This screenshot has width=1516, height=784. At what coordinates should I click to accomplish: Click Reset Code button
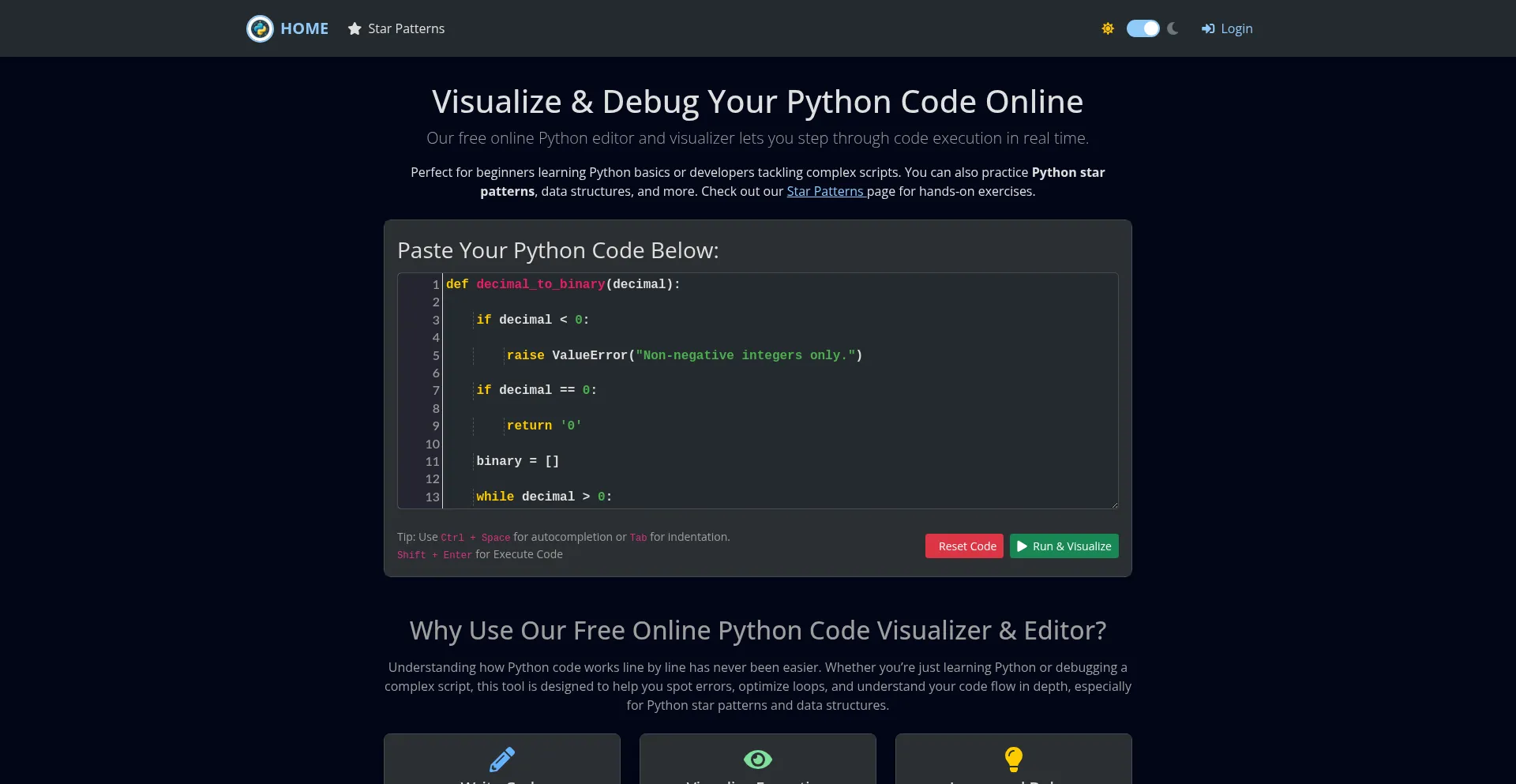964,546
